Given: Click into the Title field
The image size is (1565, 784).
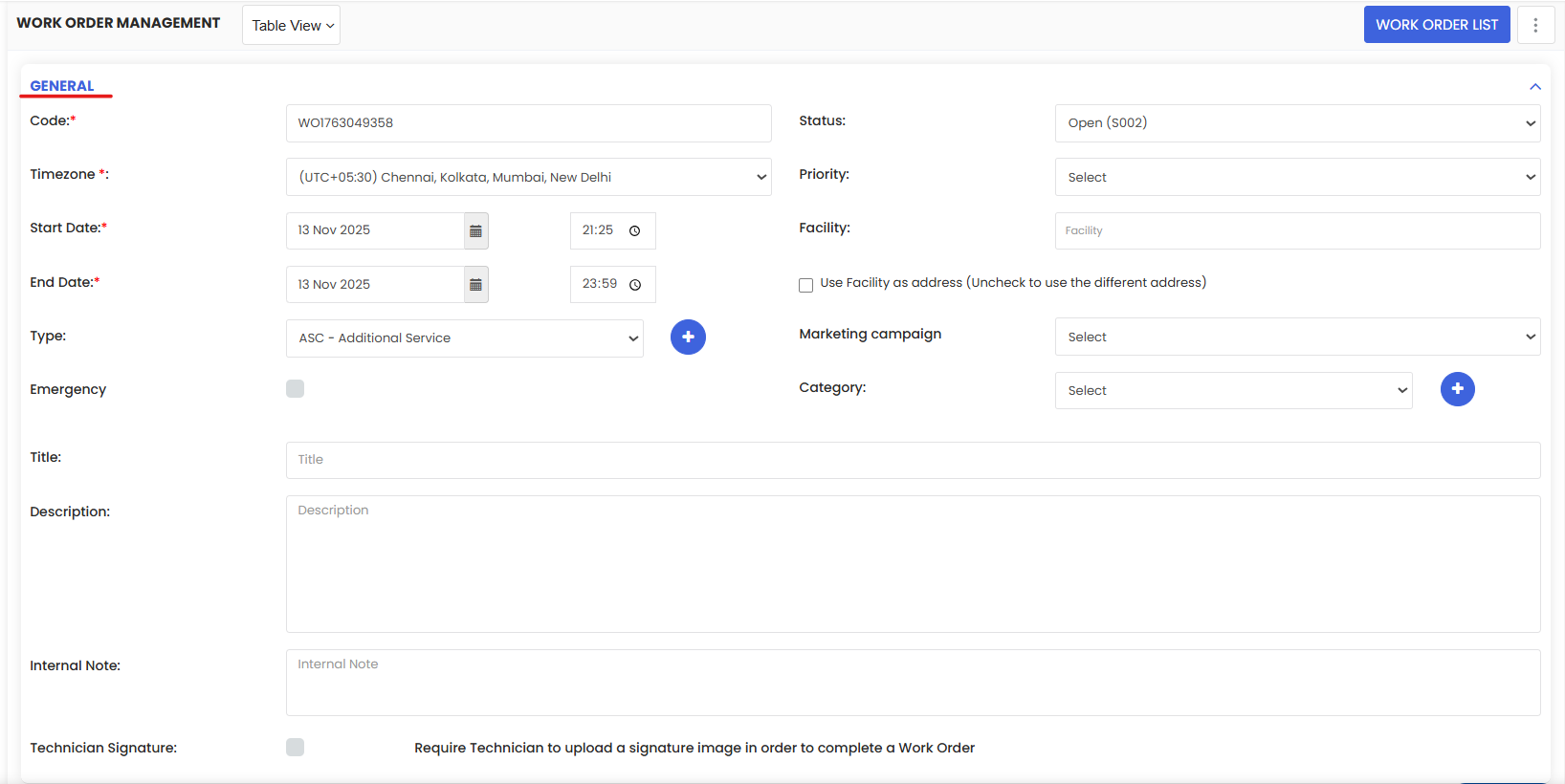Looking at the screenshot, I should point(913,460).
